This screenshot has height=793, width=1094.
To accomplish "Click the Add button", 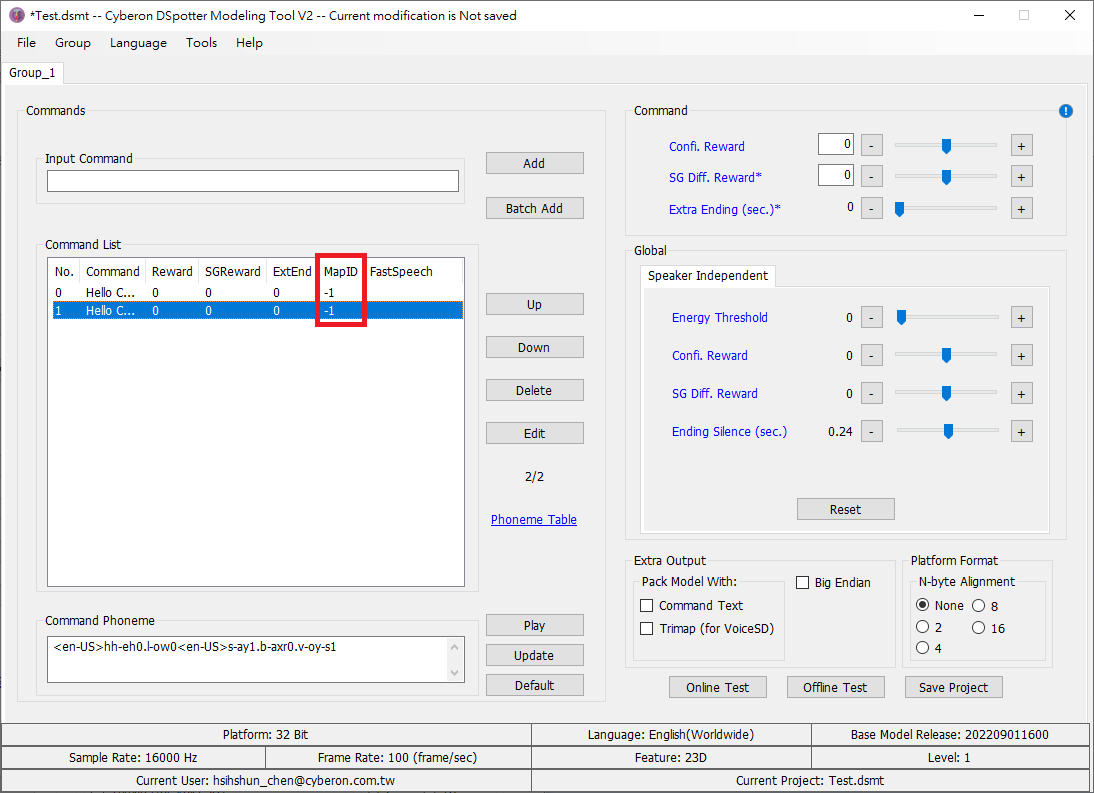I will (534, 163).
